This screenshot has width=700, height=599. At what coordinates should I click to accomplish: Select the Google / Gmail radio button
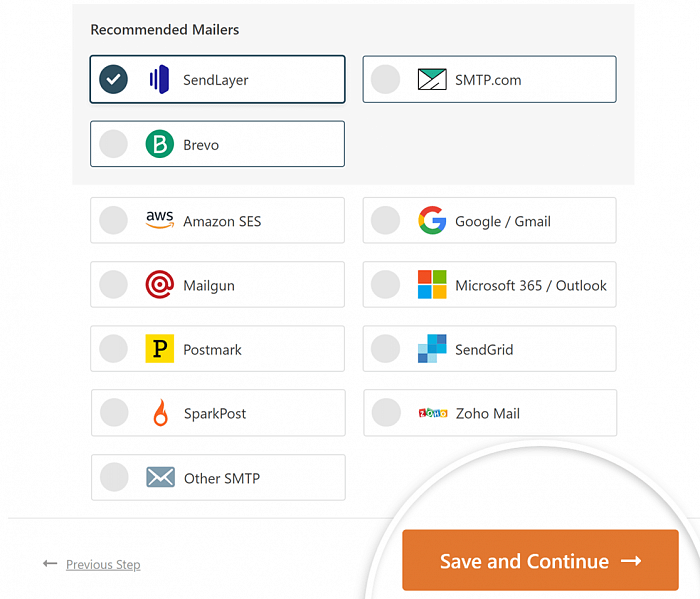(x=386, y=220)
